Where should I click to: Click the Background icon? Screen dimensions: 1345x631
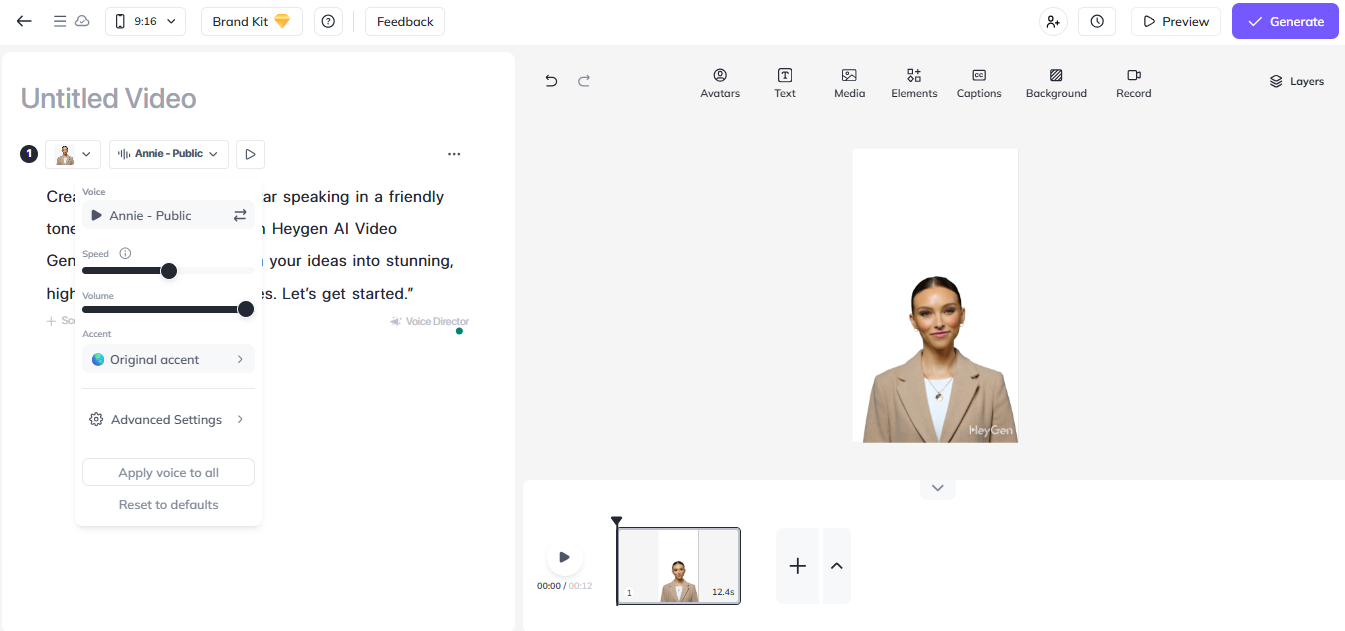(1056, 82)
